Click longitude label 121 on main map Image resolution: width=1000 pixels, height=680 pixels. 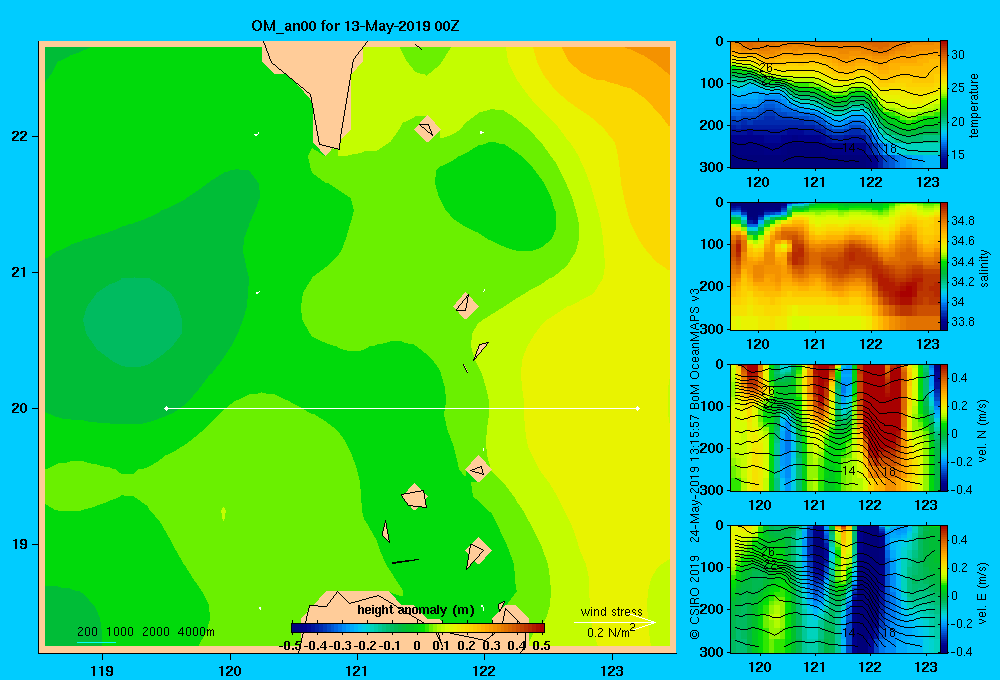point(357,670)
